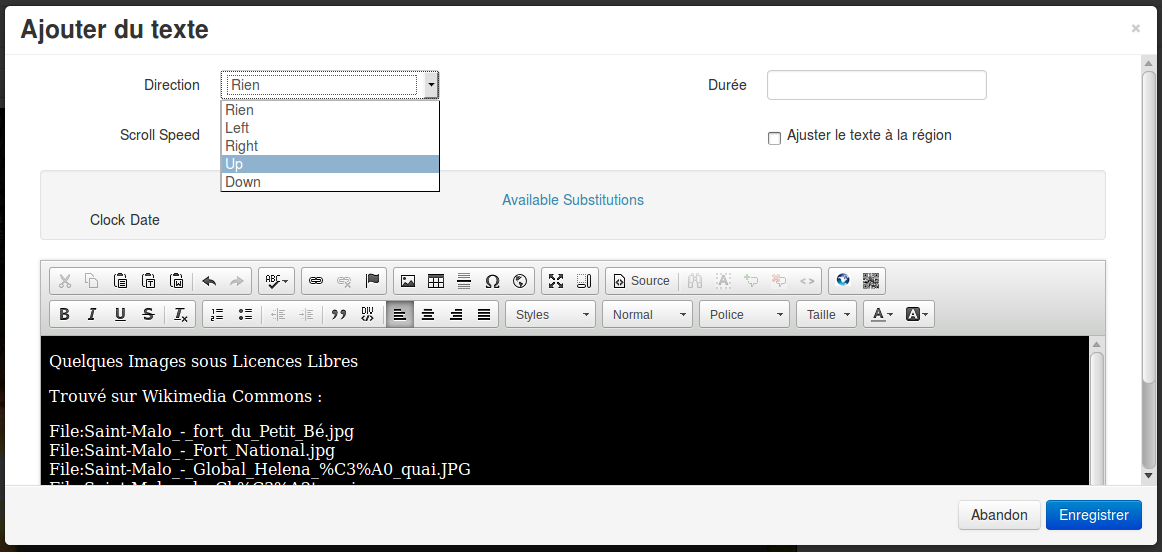Open the text color picker
1162x552 pixels.
pyautogui.click(x=882, y=314)
